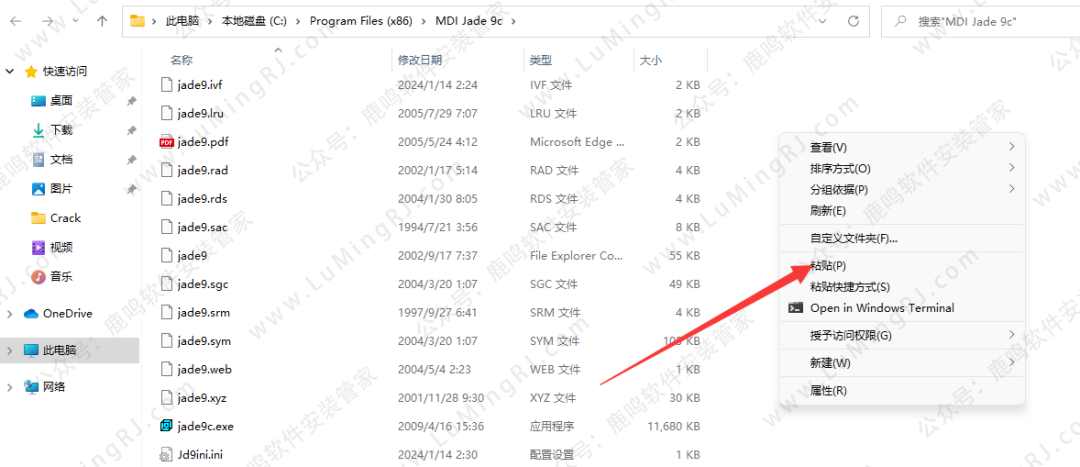Viewport: 1080px width, 467px height.
Task: Click the 11,680 KB size cell
Action: point(674,426)
